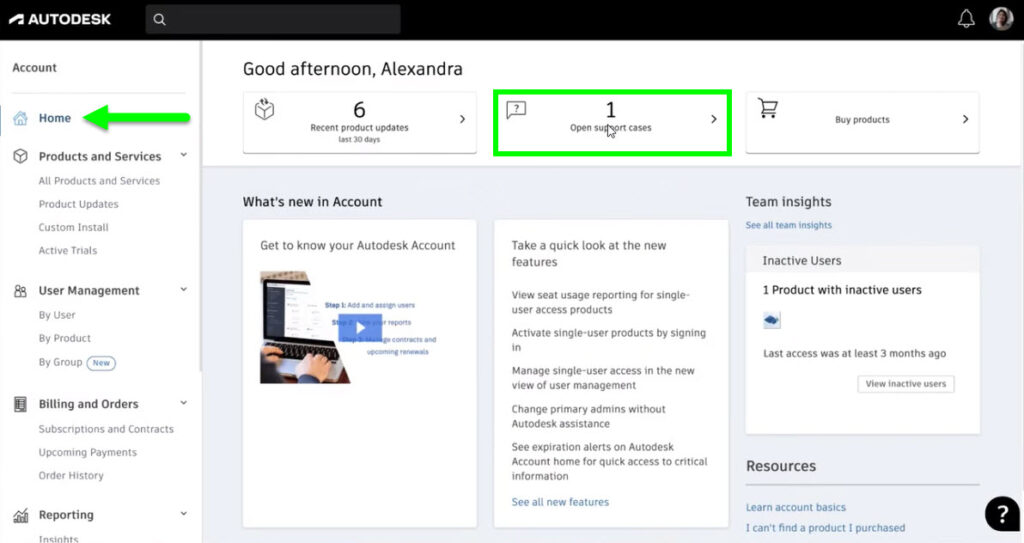Select By User under User Management
The image size is (1024, 543).
tap(57, 315)
